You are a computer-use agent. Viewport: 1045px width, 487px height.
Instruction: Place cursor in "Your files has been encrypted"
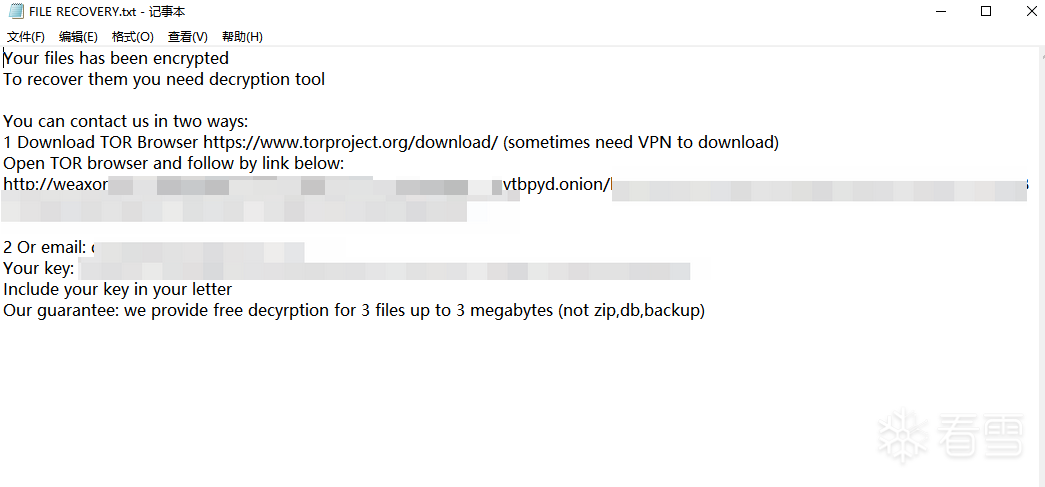coord(116,58)
